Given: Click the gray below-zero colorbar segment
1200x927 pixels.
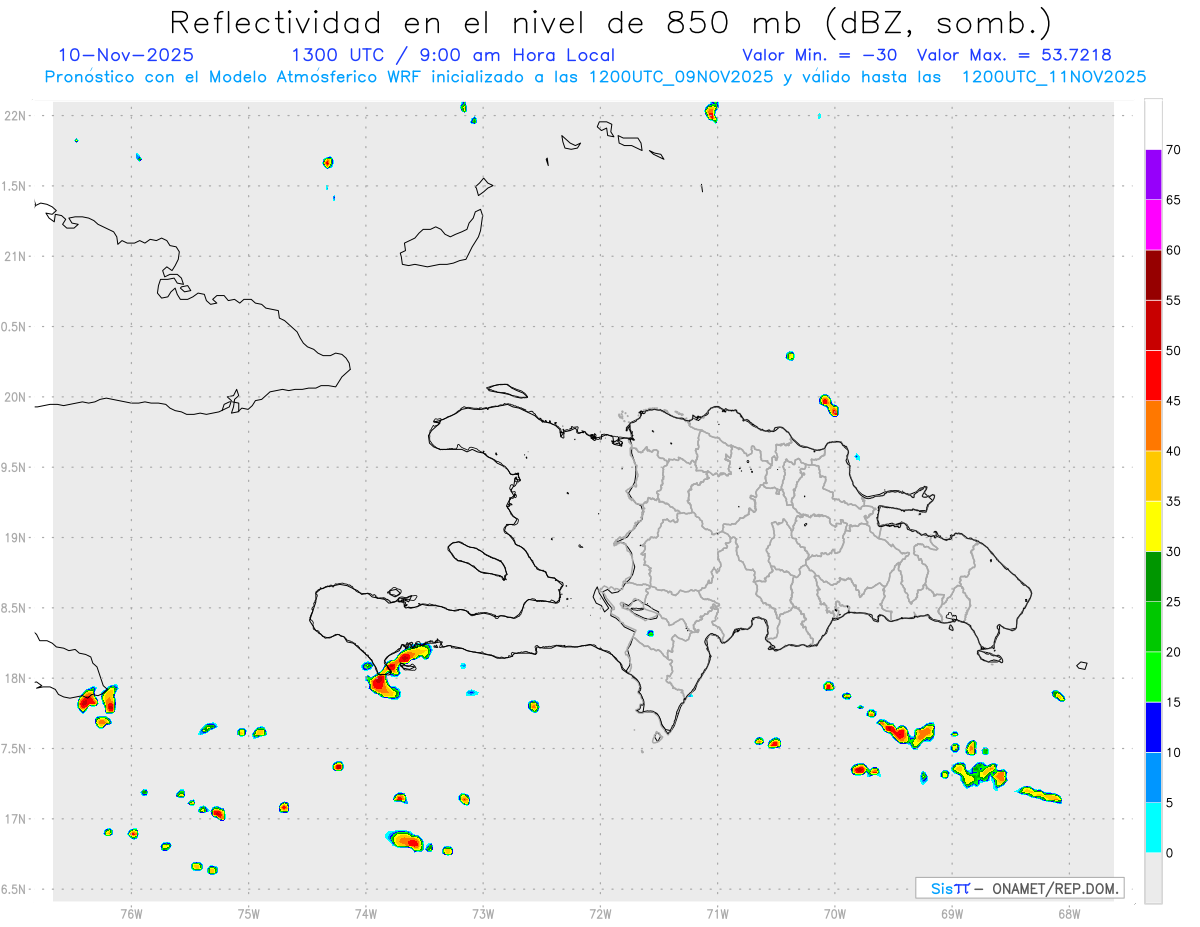Looking at the screenshot, I should tap(1153, 878).
